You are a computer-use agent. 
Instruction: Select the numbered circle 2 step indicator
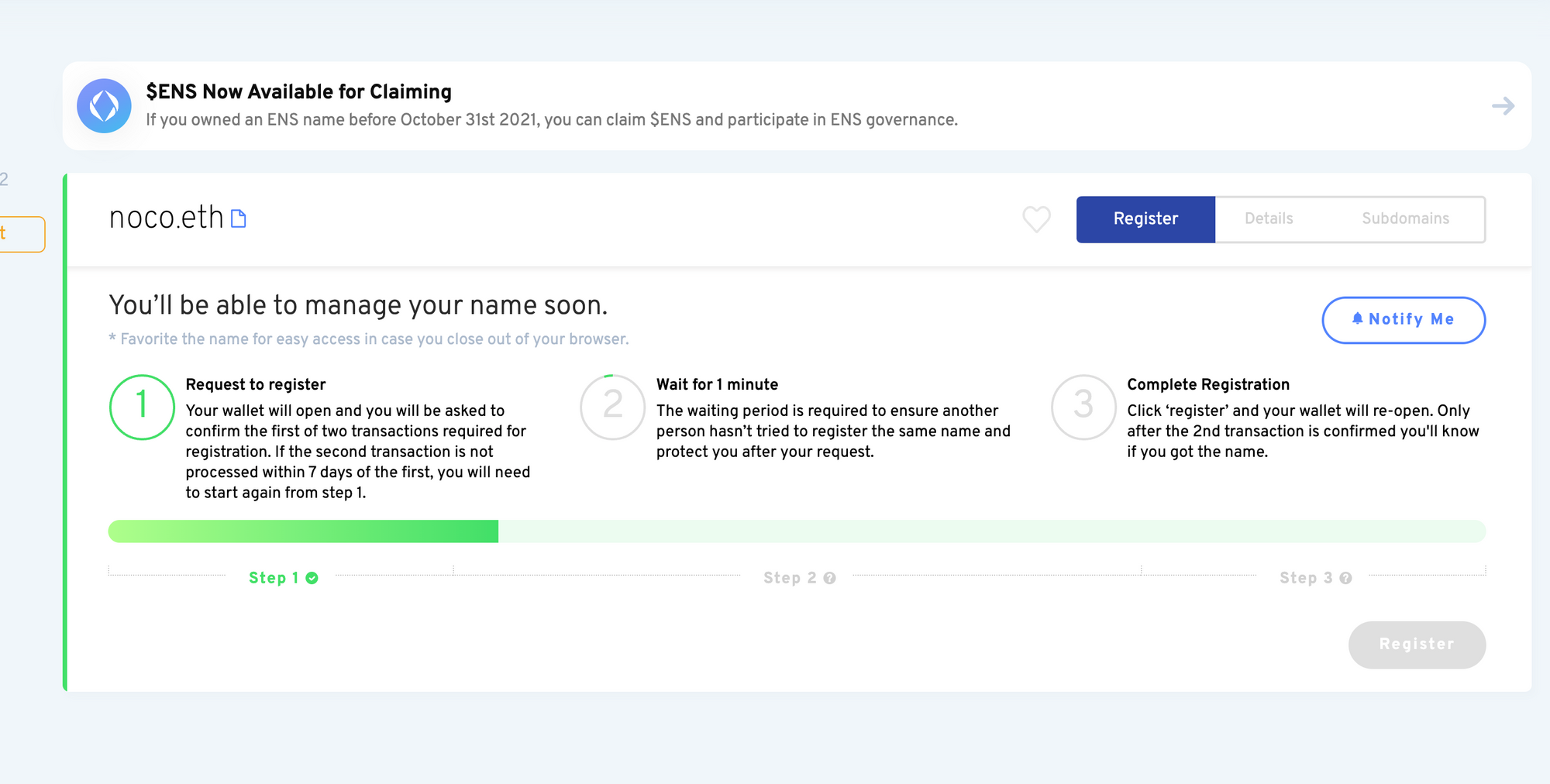pos(612,407)
